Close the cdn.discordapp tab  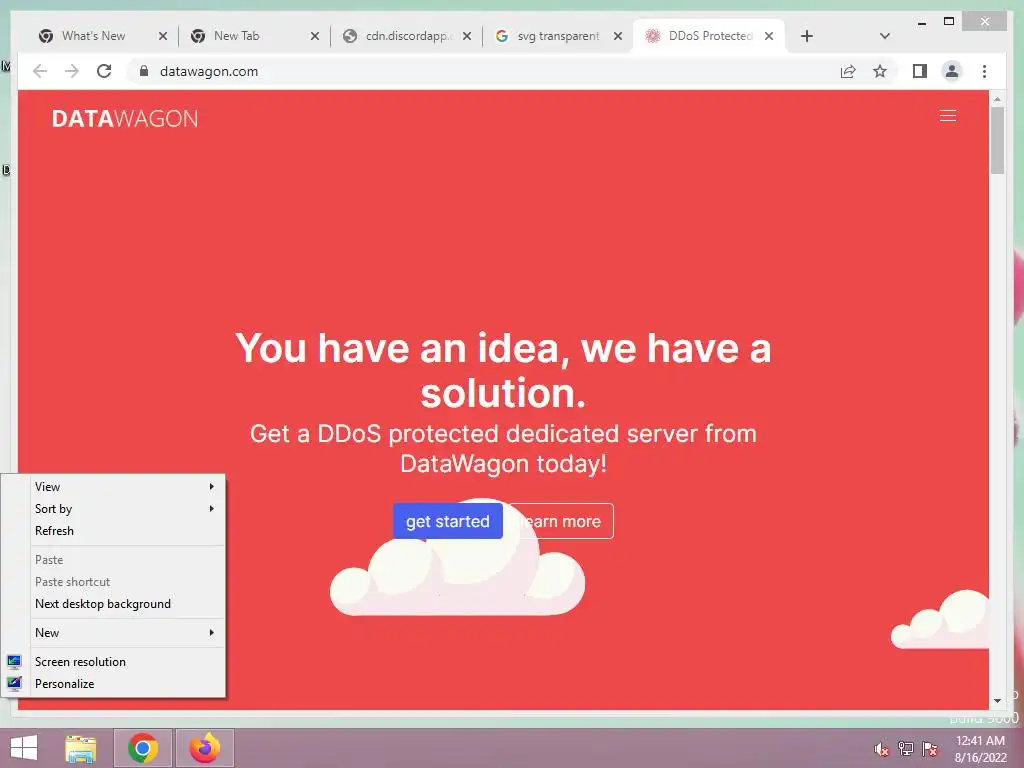[x=467, y=36]
